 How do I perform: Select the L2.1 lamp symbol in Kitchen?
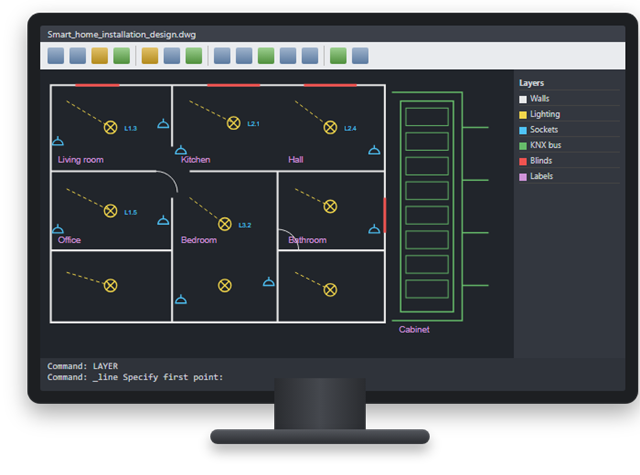coord(233,123)
